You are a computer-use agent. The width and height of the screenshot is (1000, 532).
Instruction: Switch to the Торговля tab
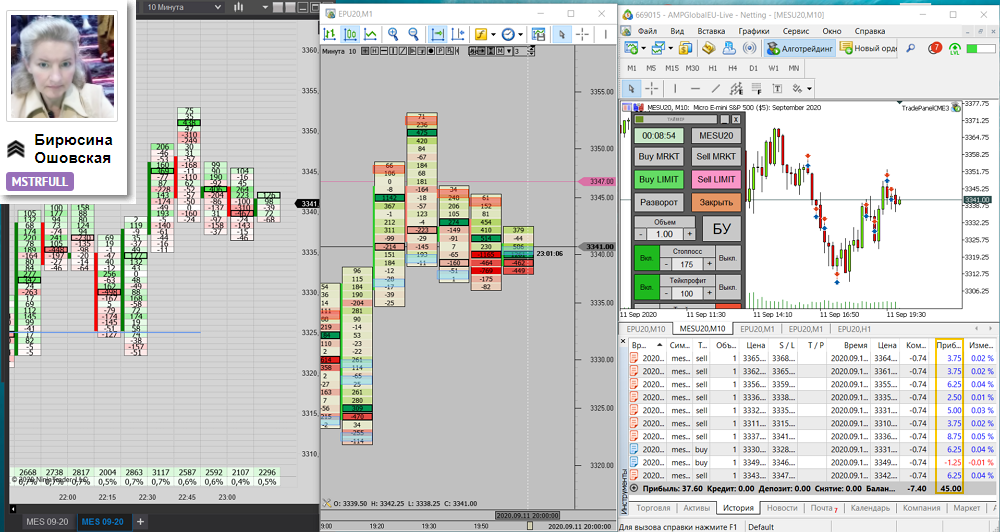[653, 508]
